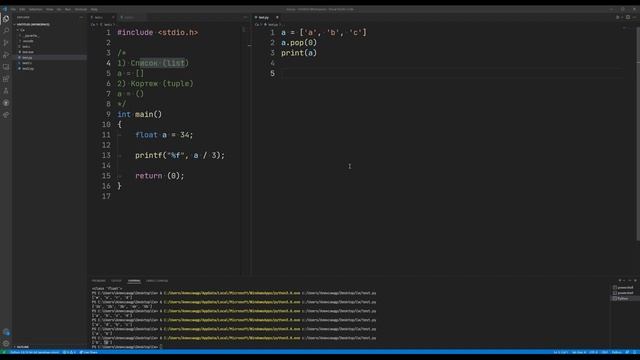640x360 pixels.
Task: Open the Accounts menu icon
Action: [x=6, y=332]
